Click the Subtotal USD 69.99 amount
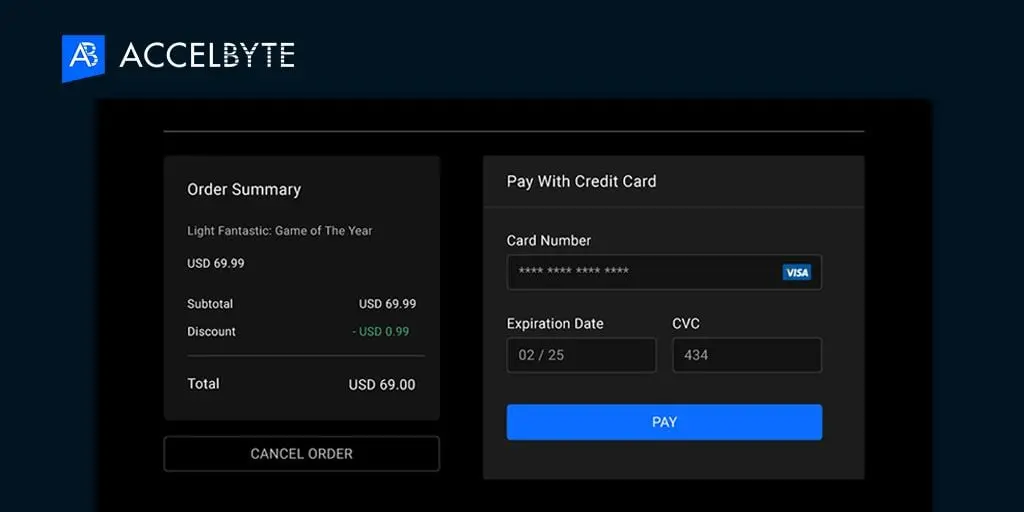 click(x=387, y=304)
